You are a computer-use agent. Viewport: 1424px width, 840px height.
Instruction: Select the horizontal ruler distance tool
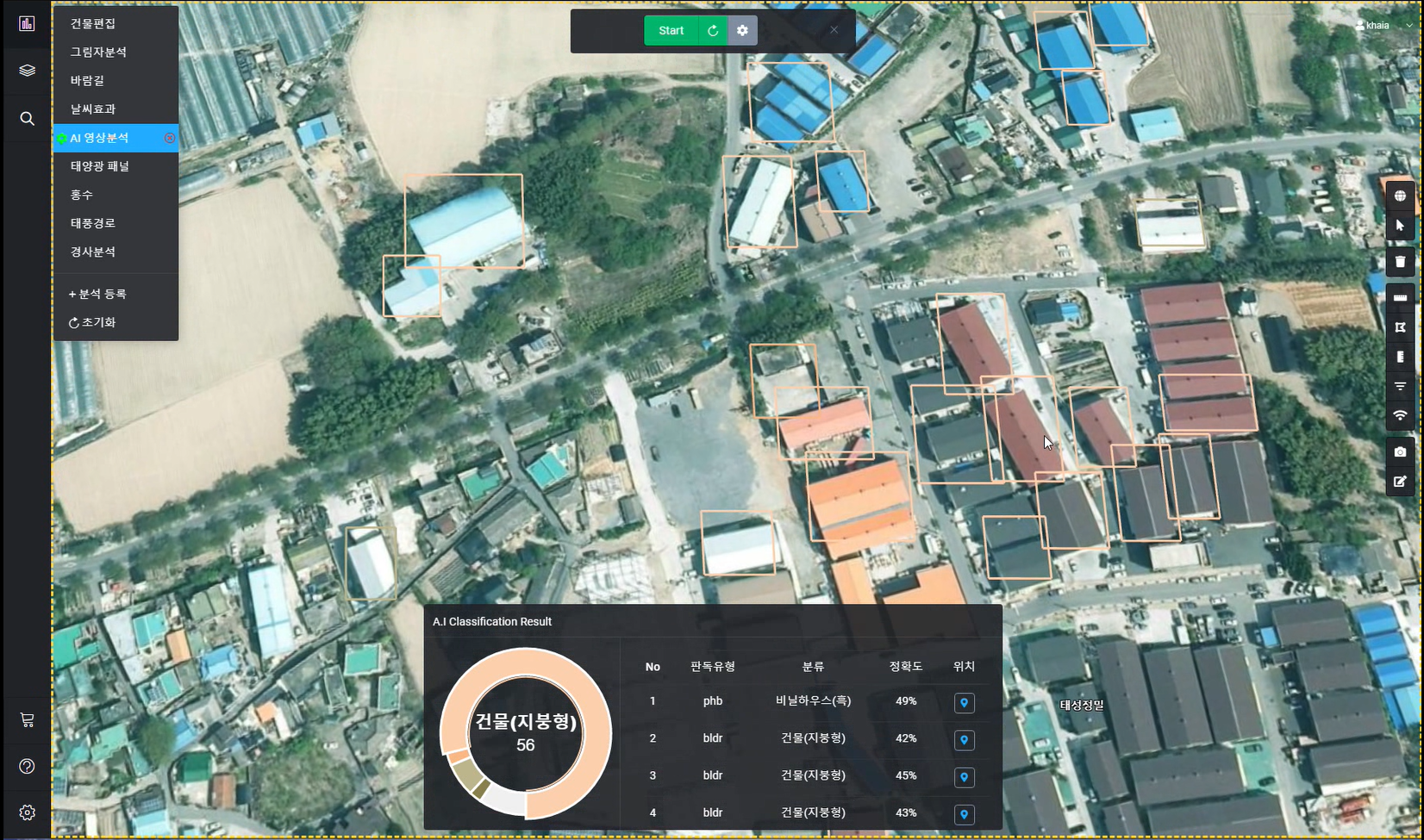(x=1400, y=298)
